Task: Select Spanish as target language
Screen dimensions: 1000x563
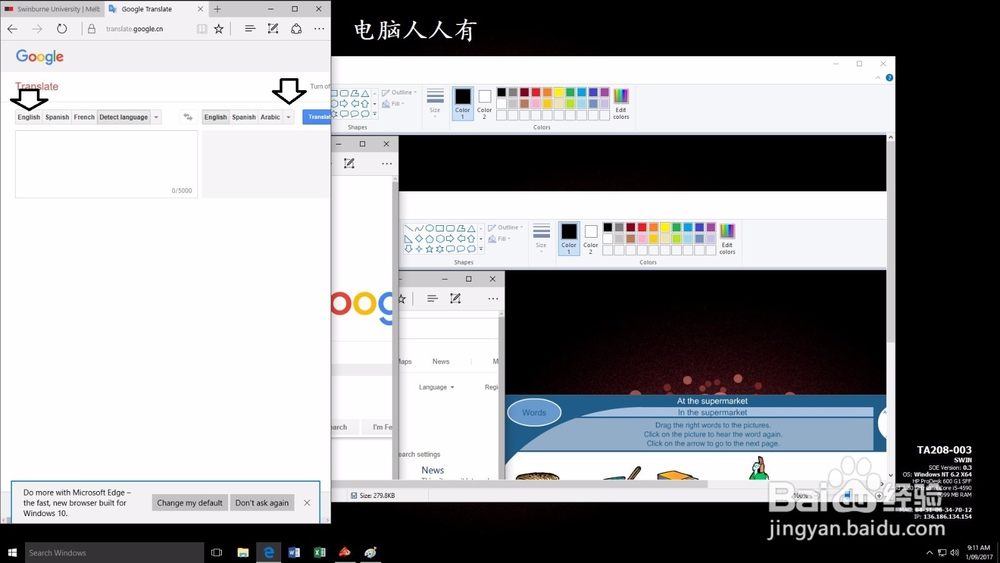Action: click(244, 117)
